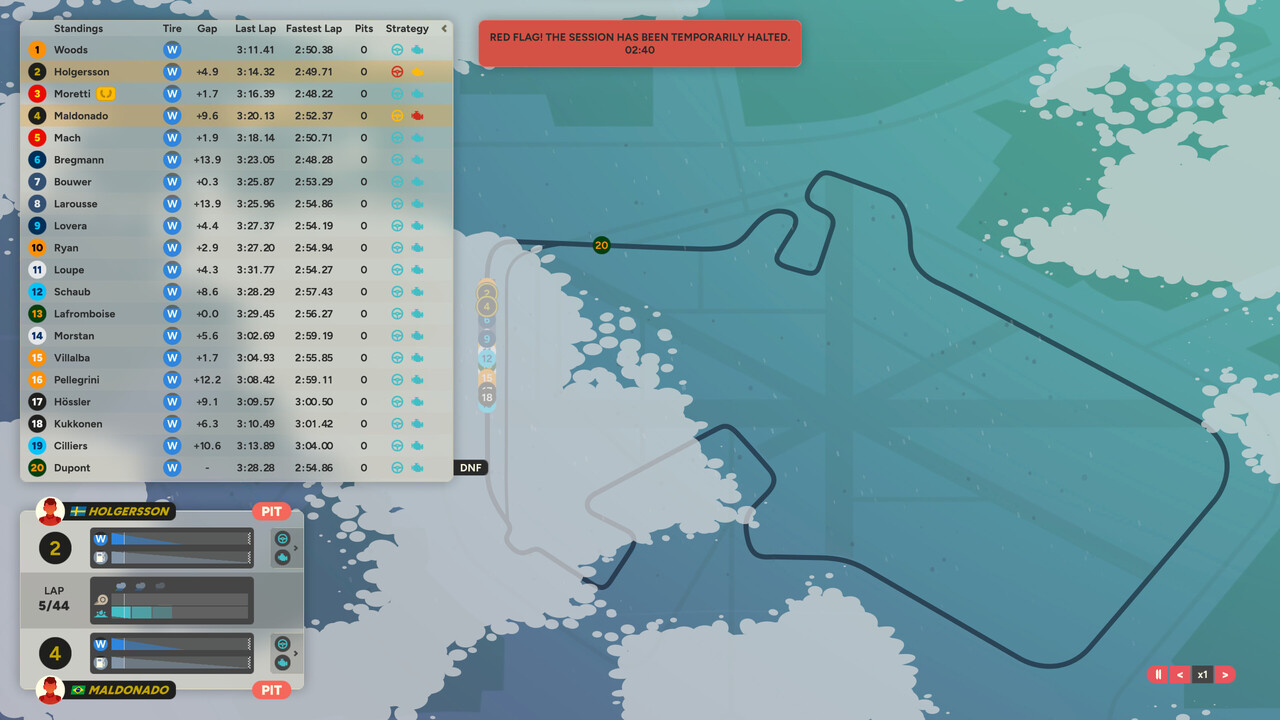Pause the race simulation
The height and width of the screenshot is (720, 1280).
coord(1158,675)
